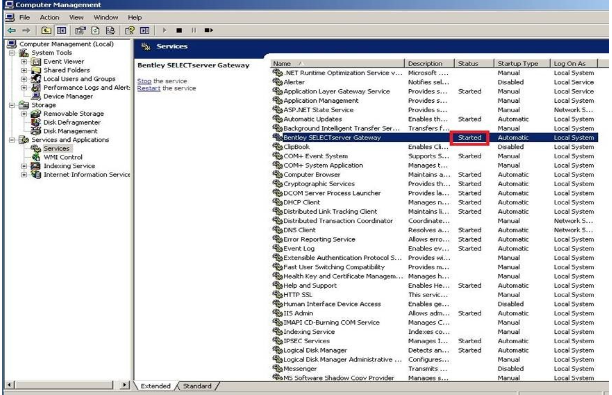Click the Forward arrow in the toolbar
The image size is (612, 395).
pyautogui.click(x=26, y=30)
